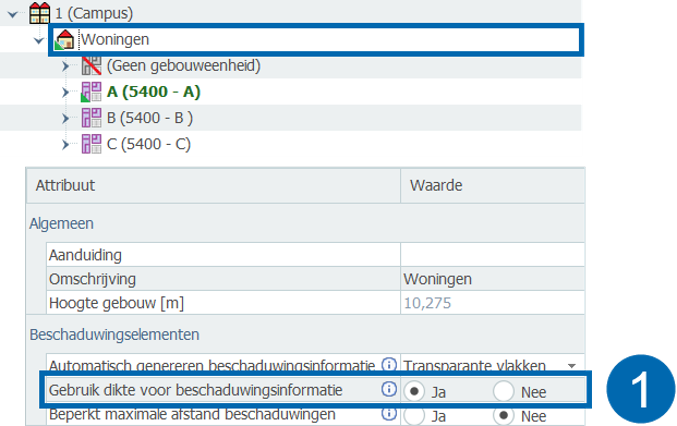Select Nee for Gebruik dikte voor beschaduwingsinformatie
677x426 pixels.
pyautogui.click(x=504, y=391)
